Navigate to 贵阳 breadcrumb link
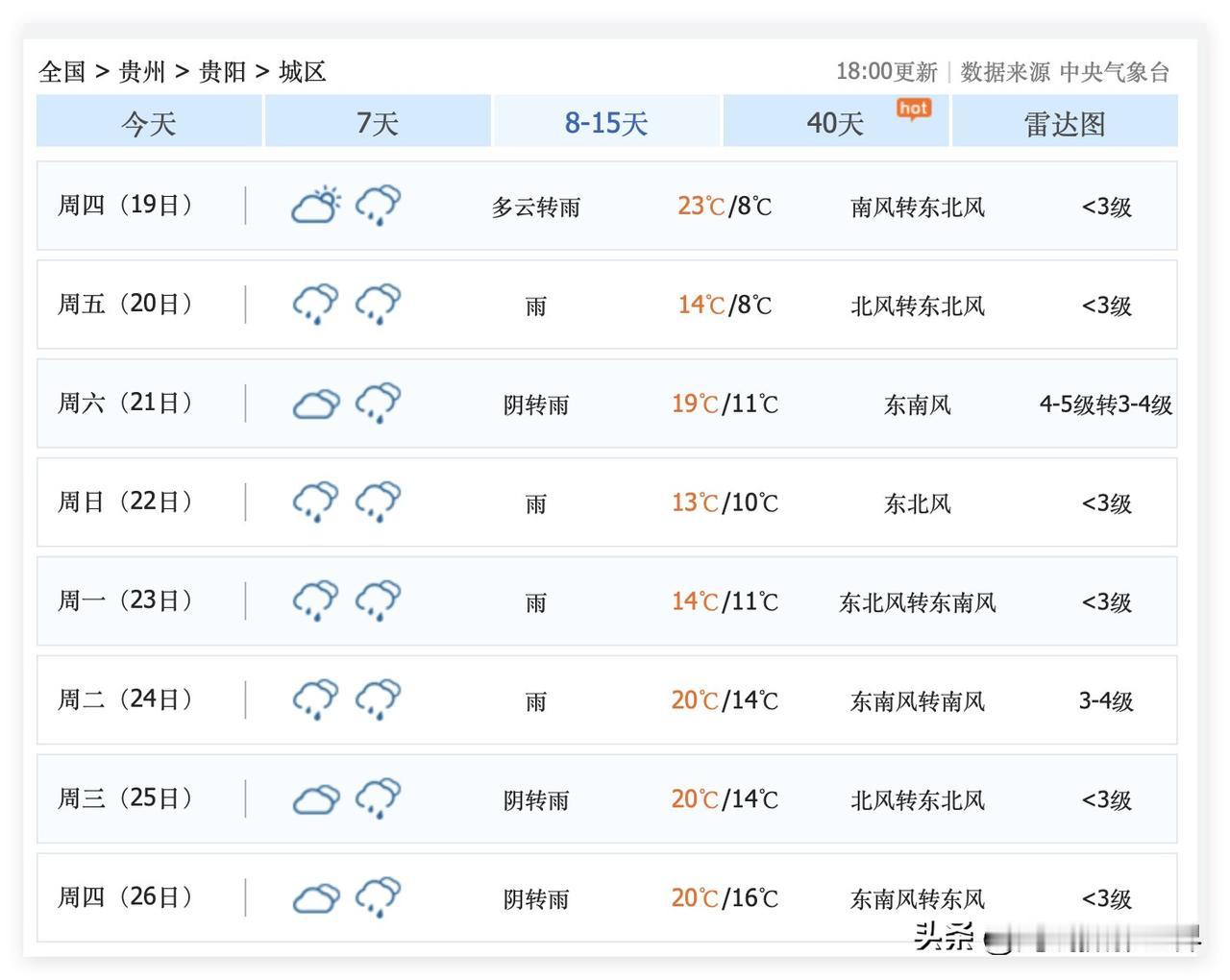The image size is (1230, 980). (222, 71)
